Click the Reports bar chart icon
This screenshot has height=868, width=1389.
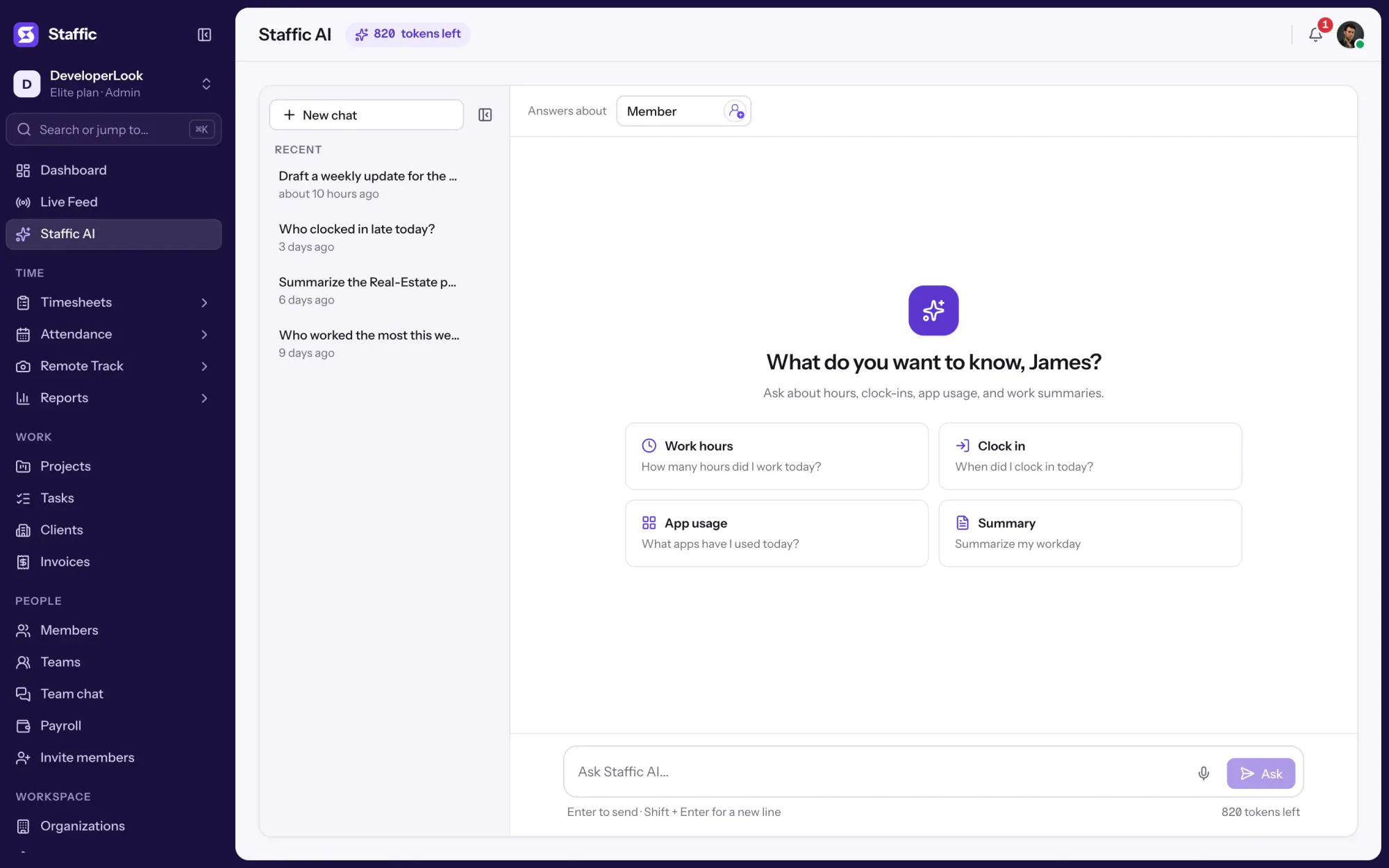(x=23, y=399)
